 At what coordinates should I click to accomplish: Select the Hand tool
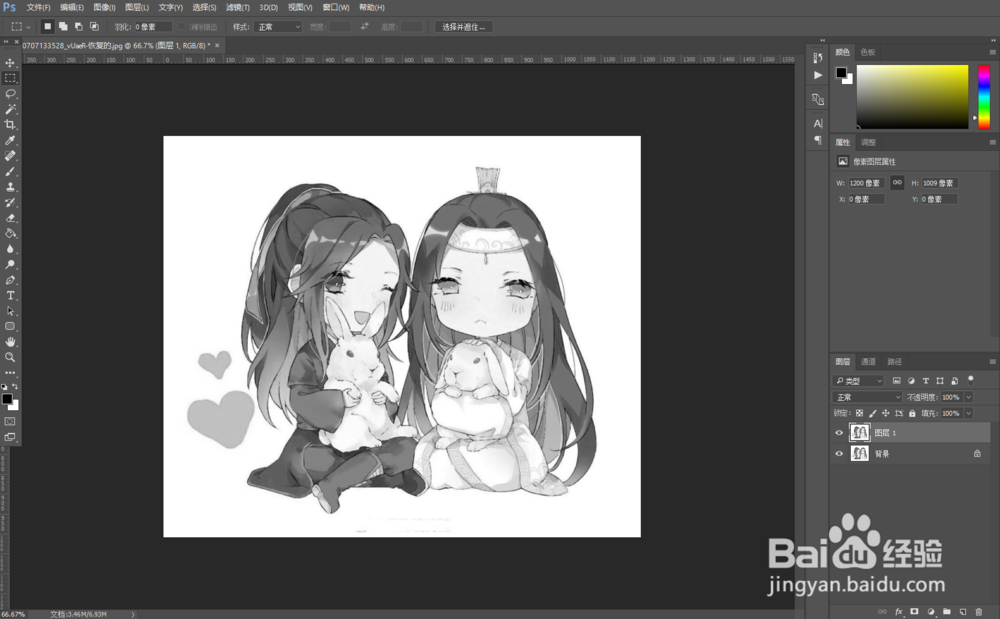coord(10,342)
